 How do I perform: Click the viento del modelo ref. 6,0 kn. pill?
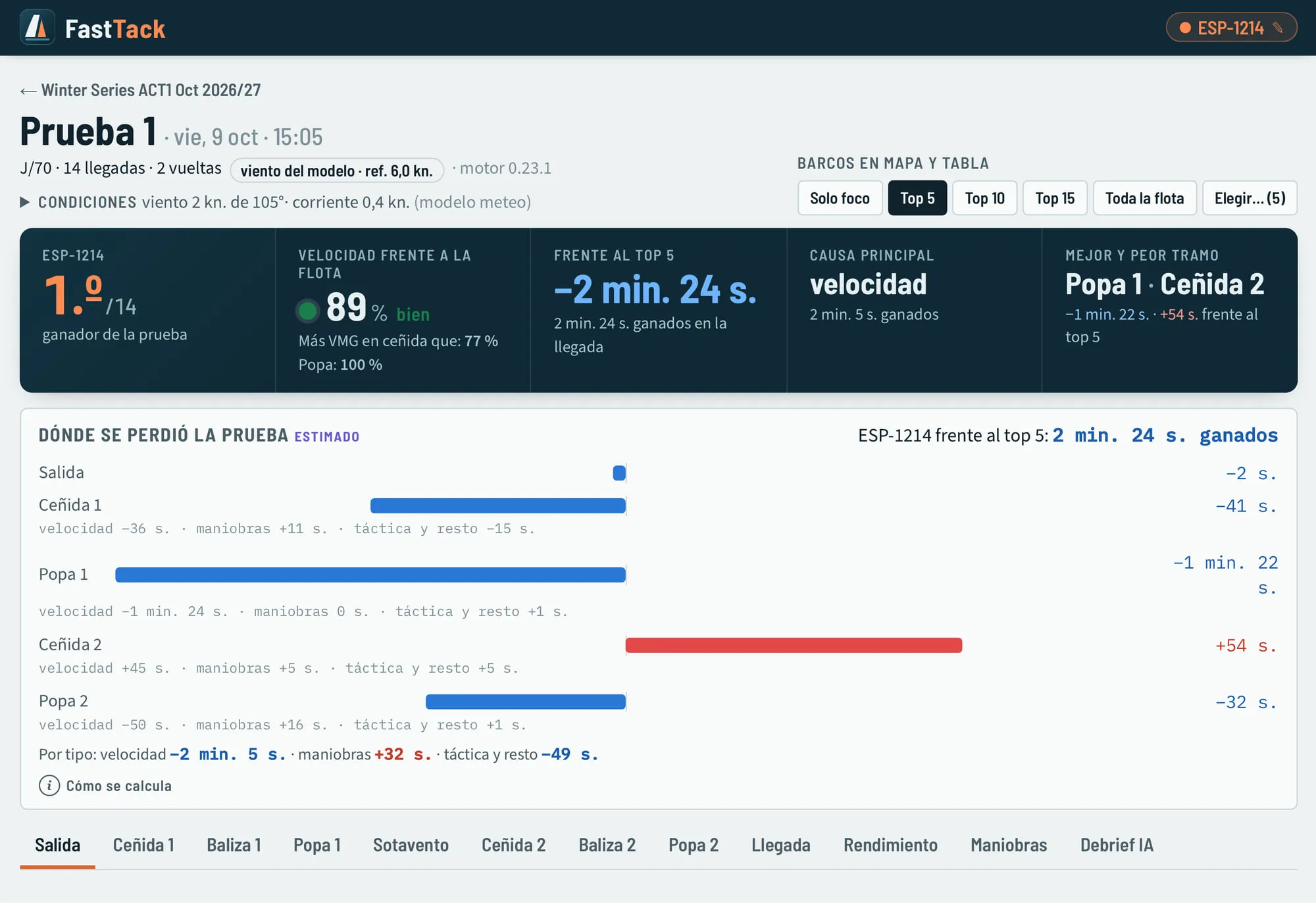tap(337, 170)
